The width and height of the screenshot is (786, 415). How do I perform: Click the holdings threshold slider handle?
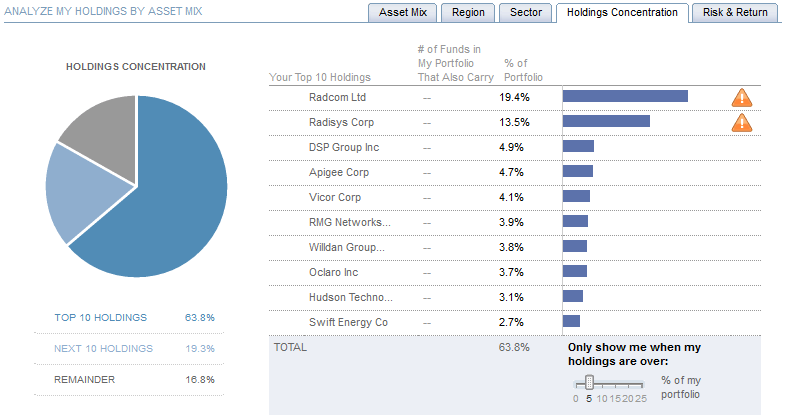[x=590, y=381]
